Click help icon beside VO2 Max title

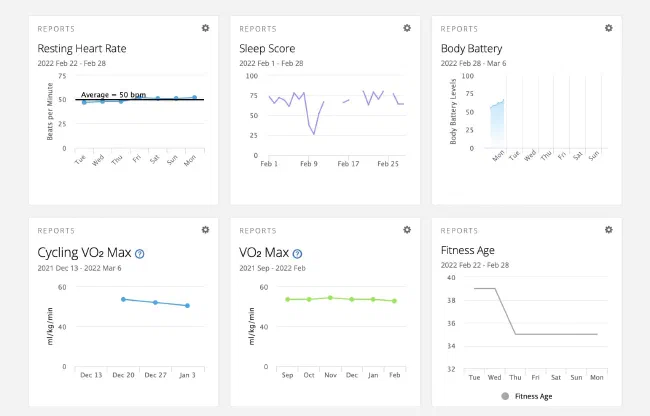coord(297,254)
